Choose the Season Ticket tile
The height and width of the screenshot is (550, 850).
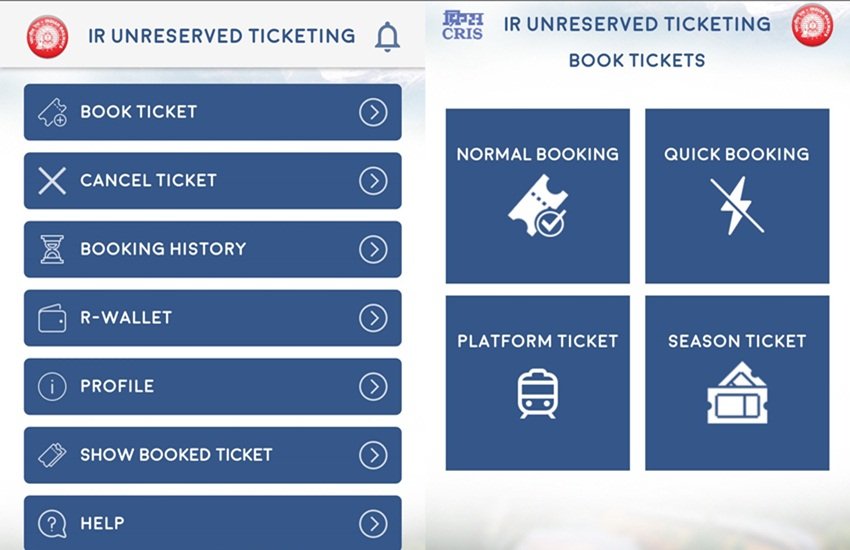(x=737, y=383)
